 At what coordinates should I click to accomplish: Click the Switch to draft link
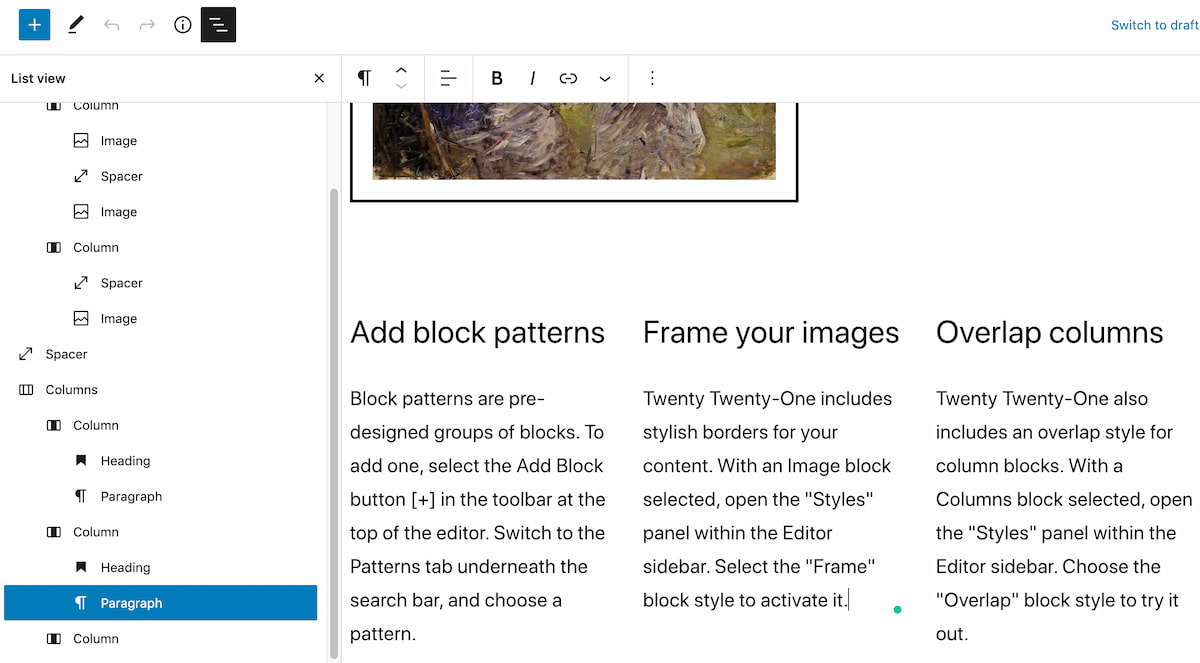(1155, 25)
